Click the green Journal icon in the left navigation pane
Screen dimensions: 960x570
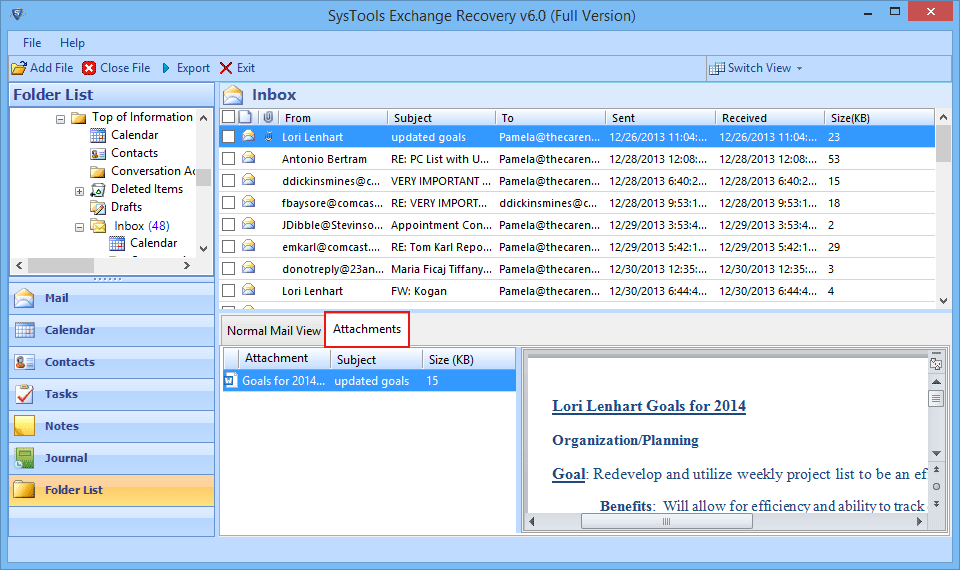click(24, 457)
